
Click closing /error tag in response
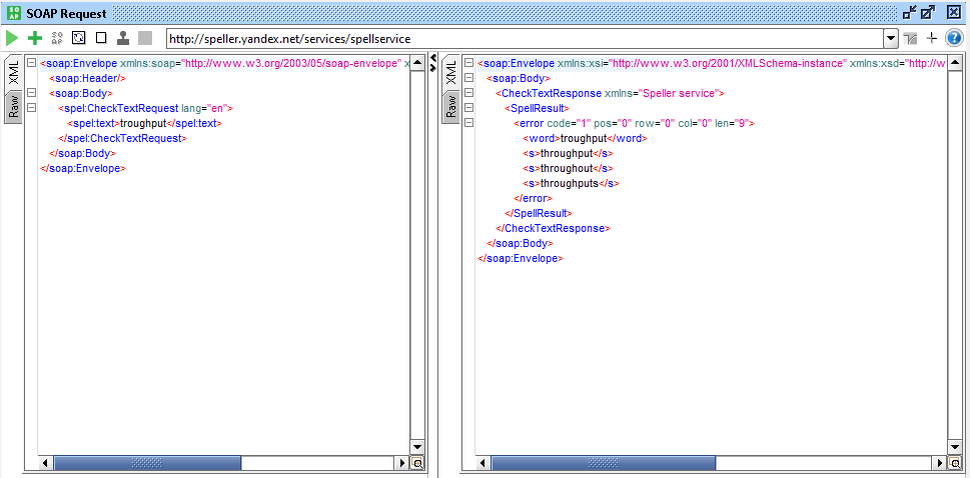[x=533, y=198]
